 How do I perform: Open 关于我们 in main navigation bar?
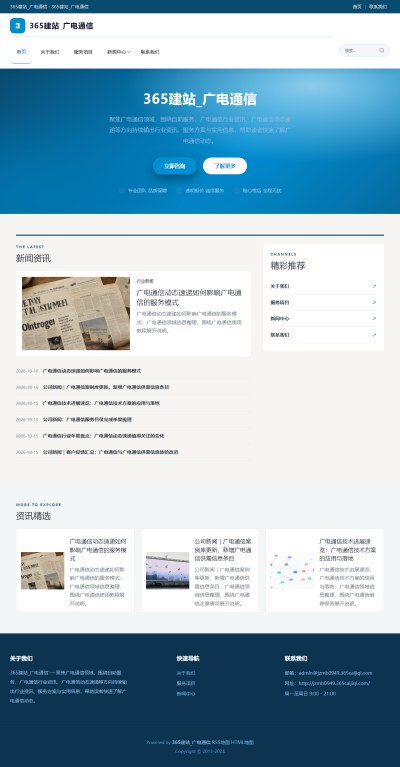[x=50, y=52]
